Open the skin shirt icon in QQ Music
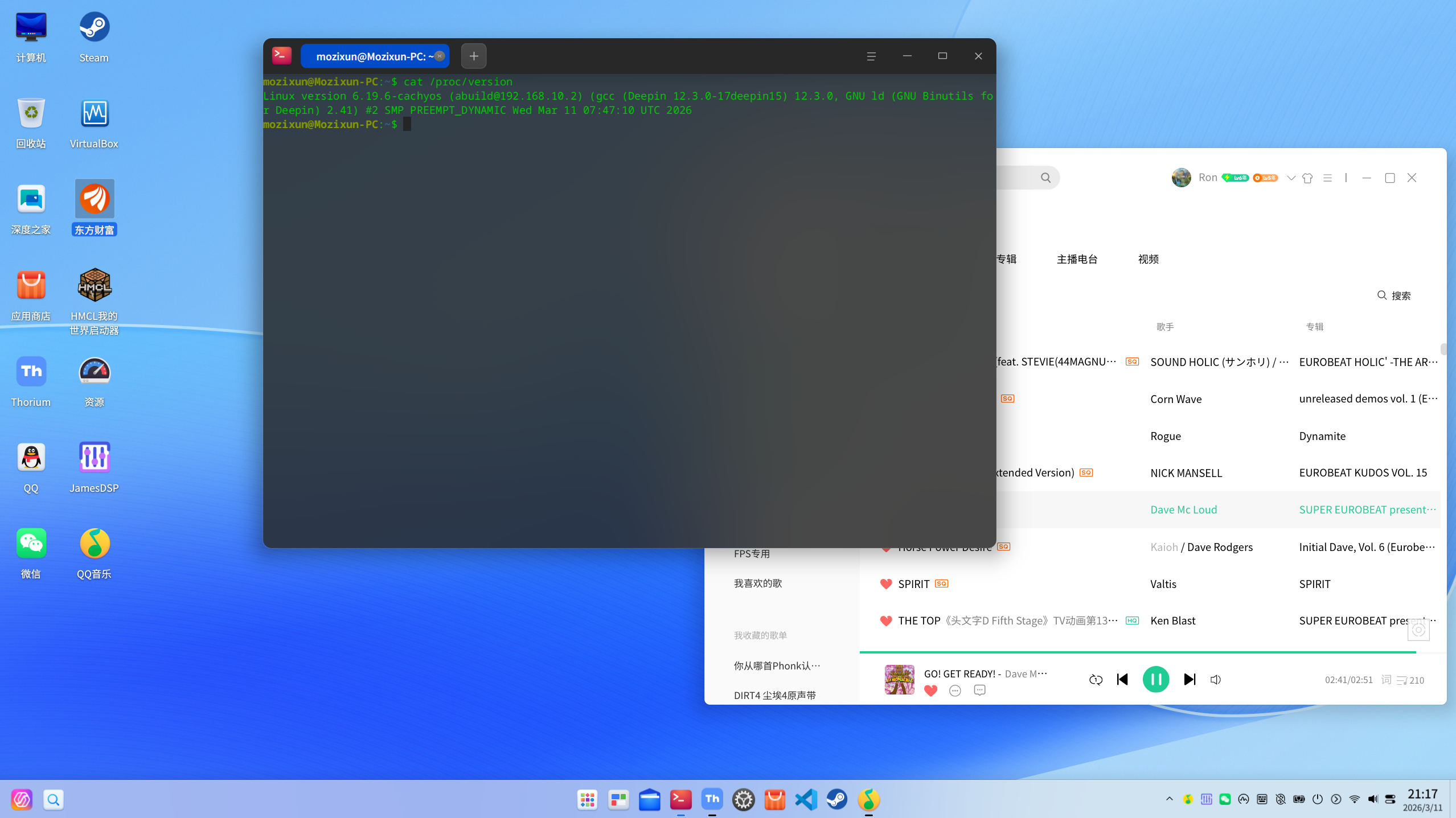This screenshot has height=818, width=1456. click(1307, 178)
